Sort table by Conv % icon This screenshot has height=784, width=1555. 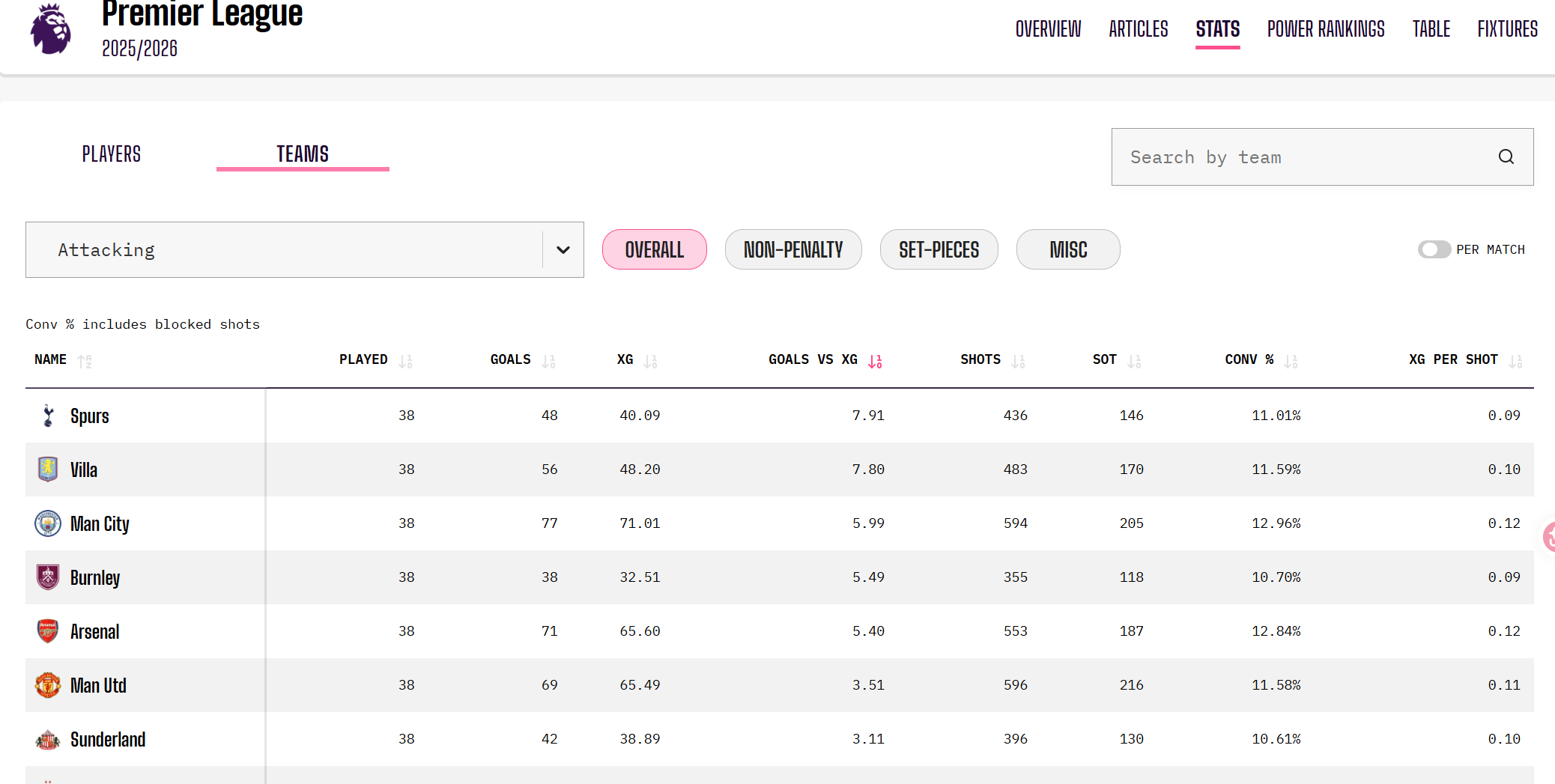pyautogui.click(x=1291, y=361)
